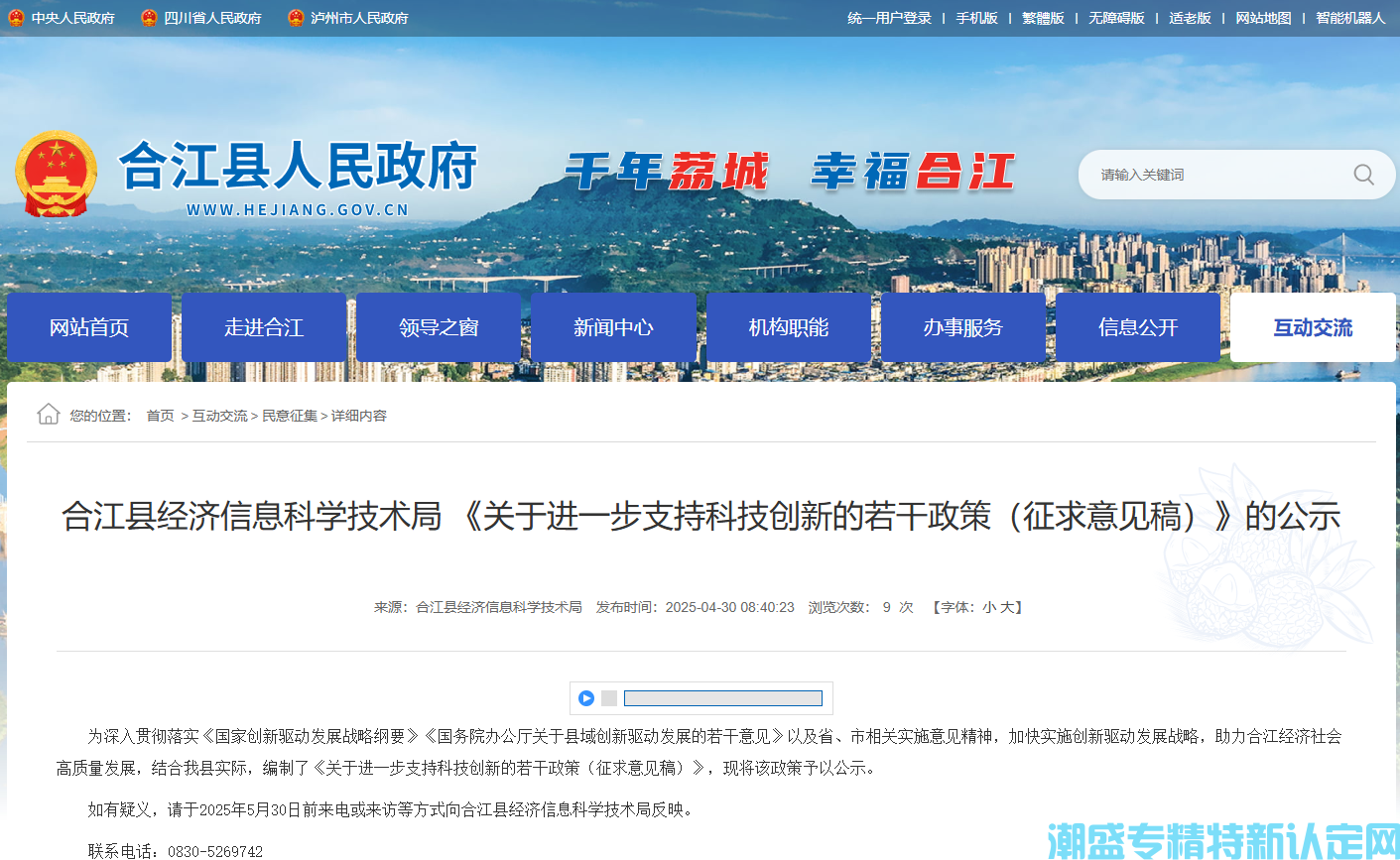Open the 泸州市人民政府 link
1400x860 pixels.
[x=360, y=18]
